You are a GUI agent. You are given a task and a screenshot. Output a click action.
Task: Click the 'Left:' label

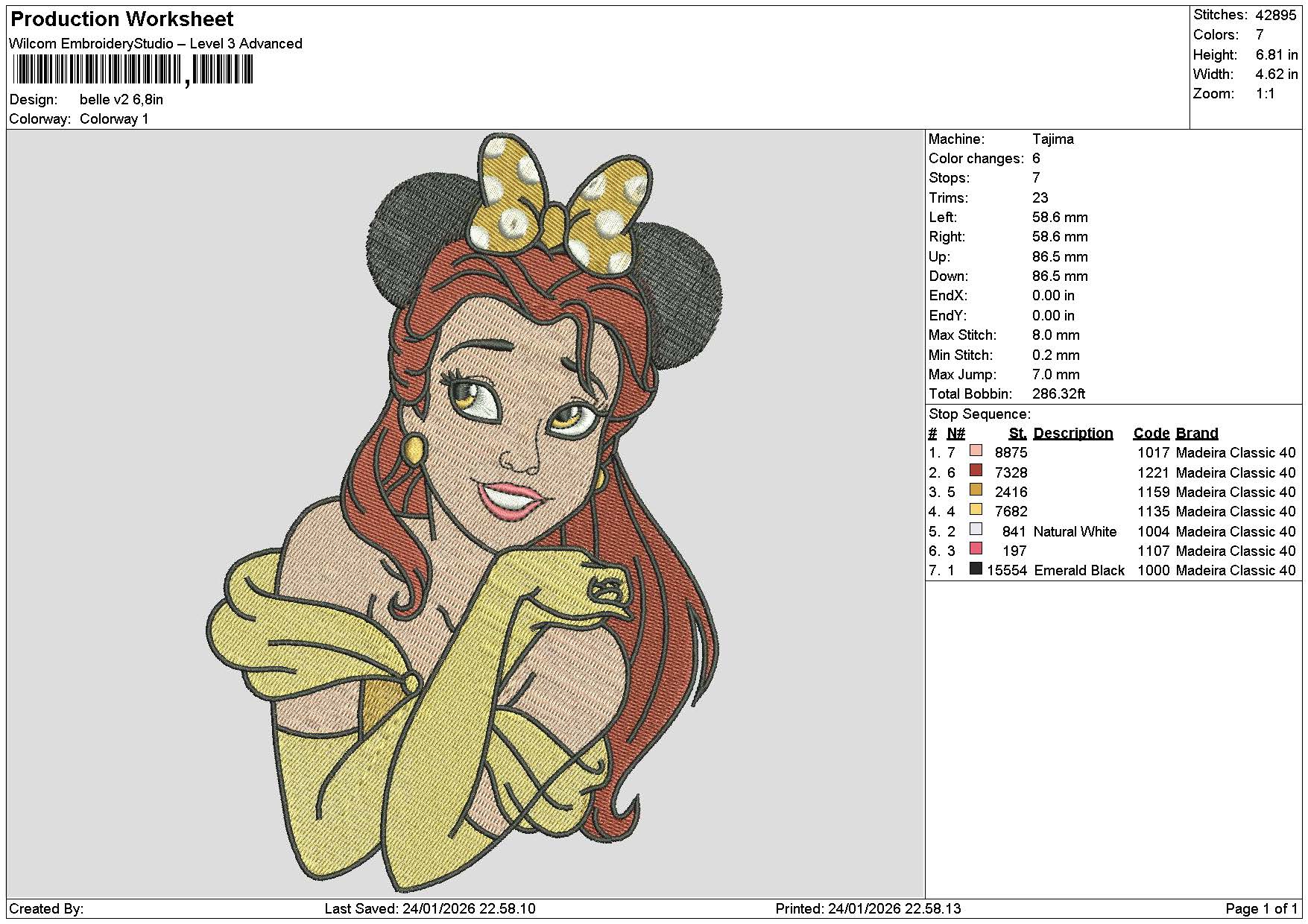pyautogui.click(x=943, y=217)
